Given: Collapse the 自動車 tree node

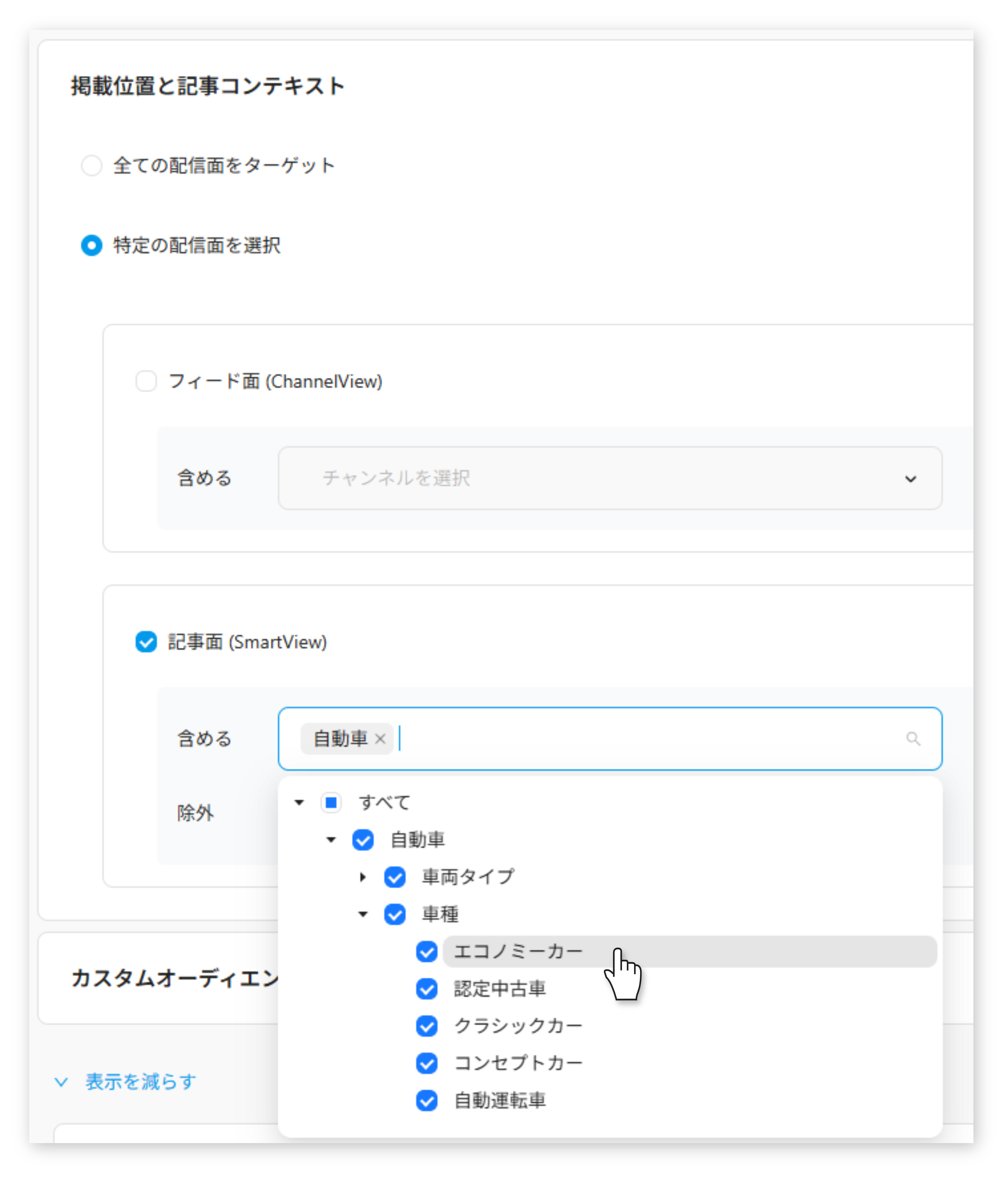Looking at the screenshot, I should click(331, 840).
